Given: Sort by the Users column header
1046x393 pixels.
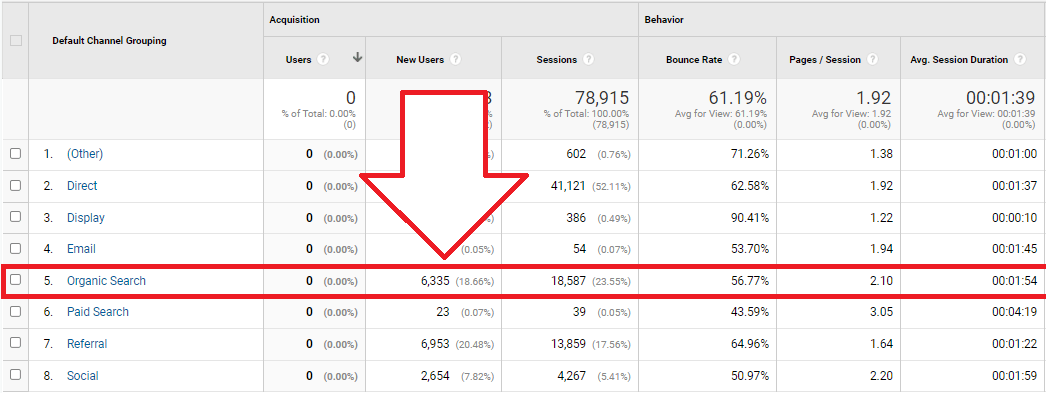Looking at the screenshot, I should tap(298, 59).
